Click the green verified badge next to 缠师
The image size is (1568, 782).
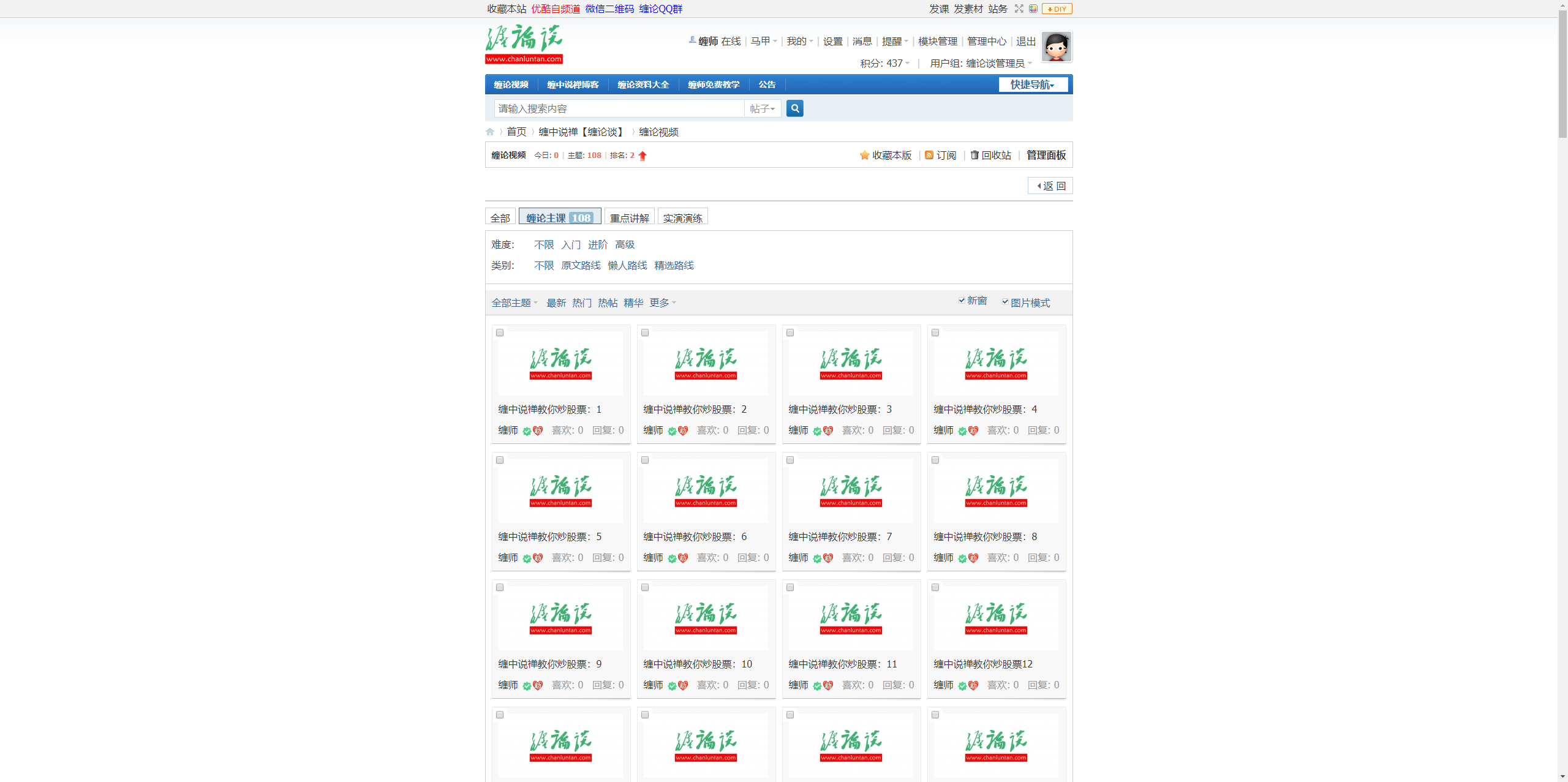527,431
